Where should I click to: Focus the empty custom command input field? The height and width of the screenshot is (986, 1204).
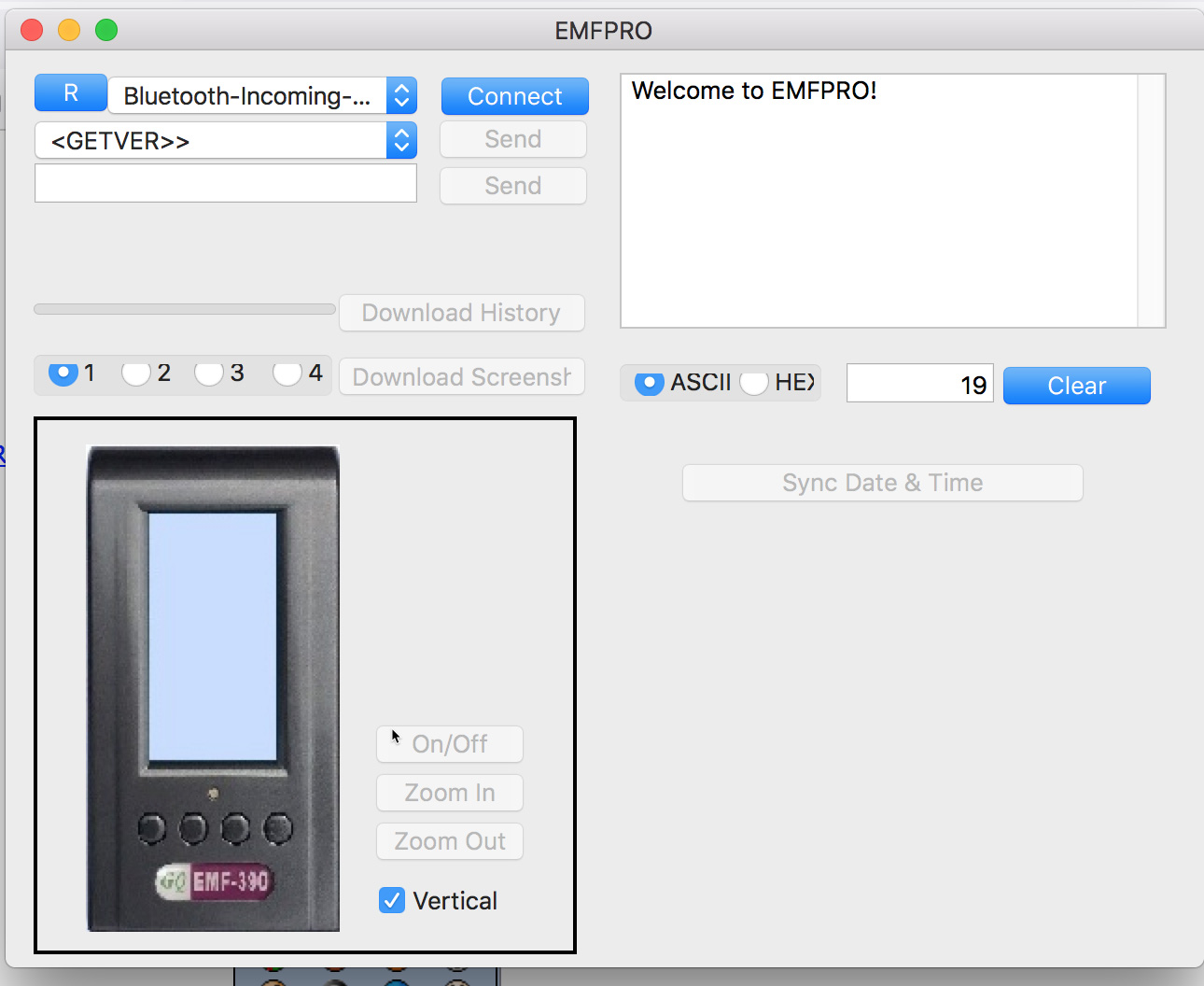click(226, 183)
